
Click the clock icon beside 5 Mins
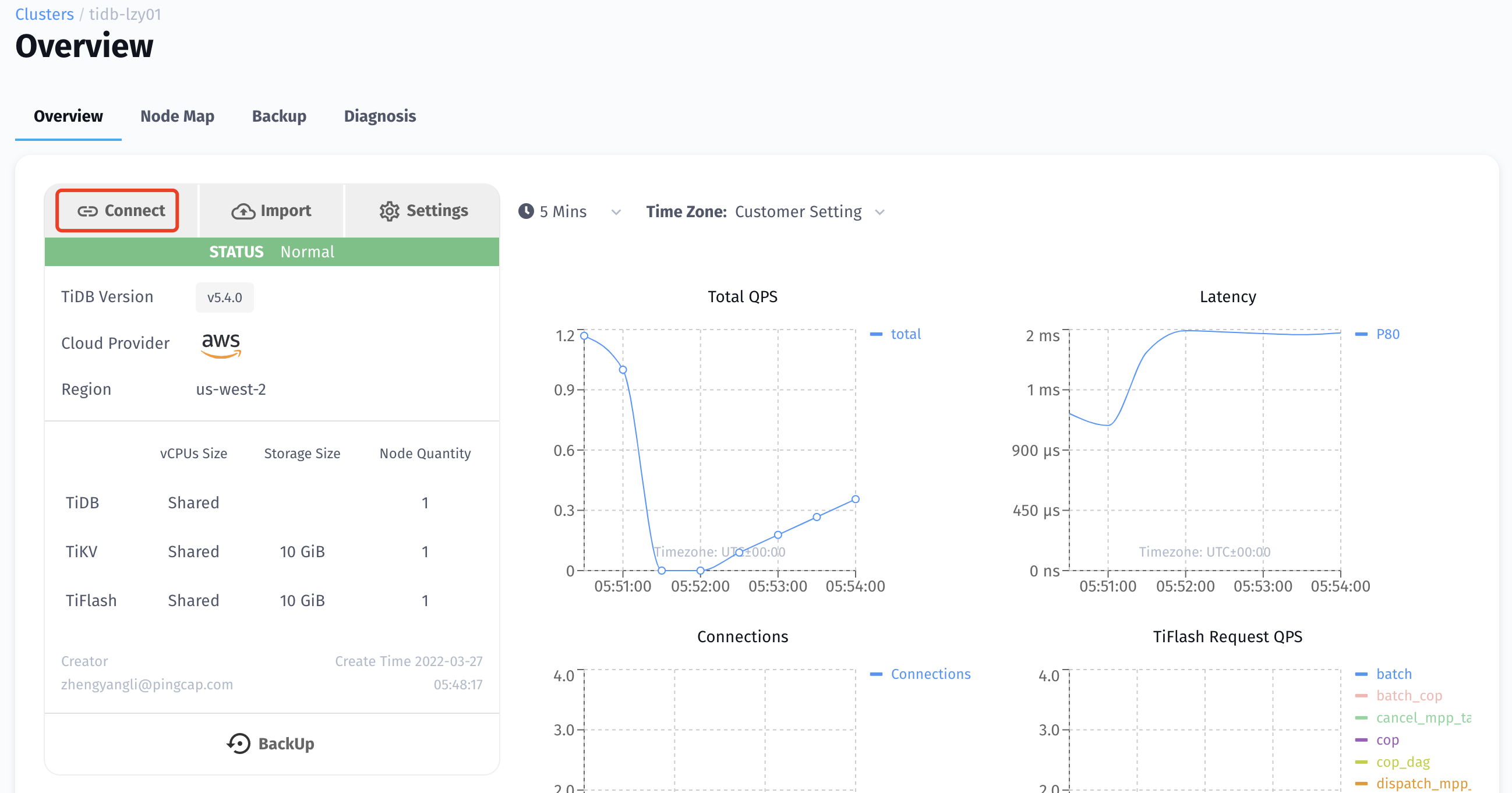coord(526,211)
